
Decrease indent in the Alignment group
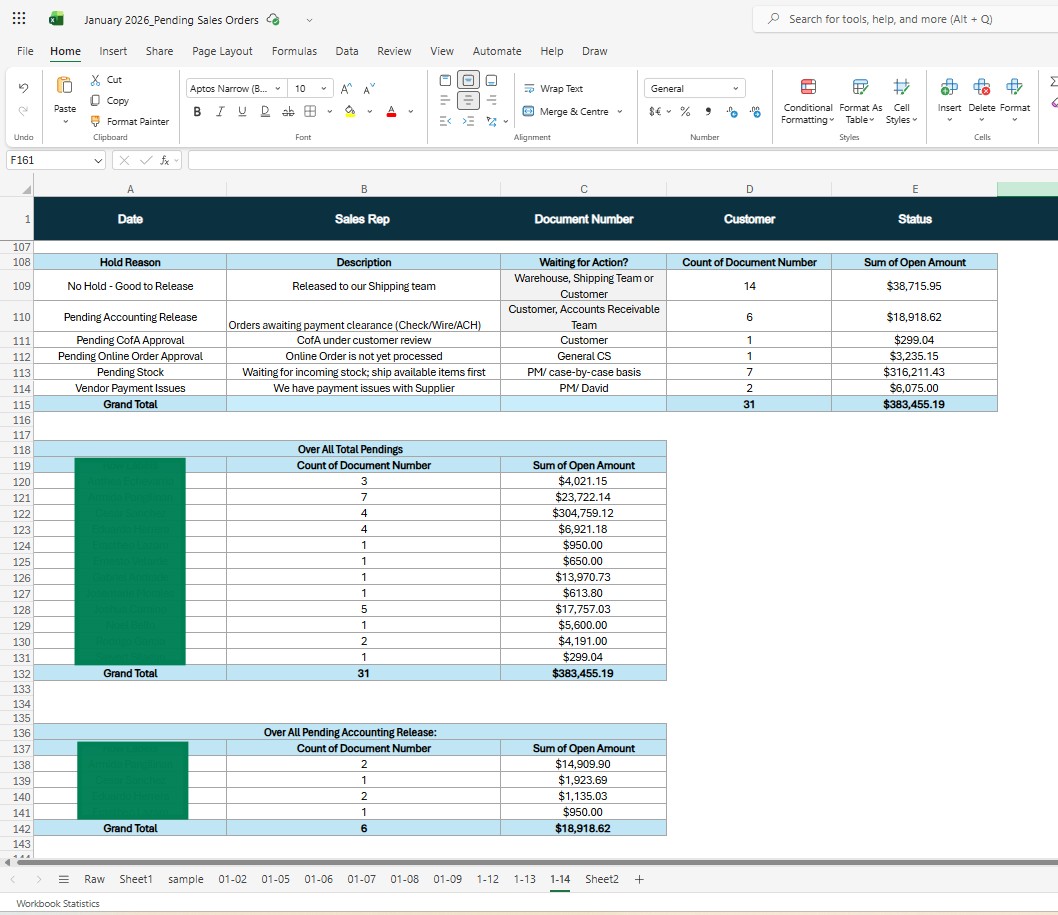tap(445, 121)
